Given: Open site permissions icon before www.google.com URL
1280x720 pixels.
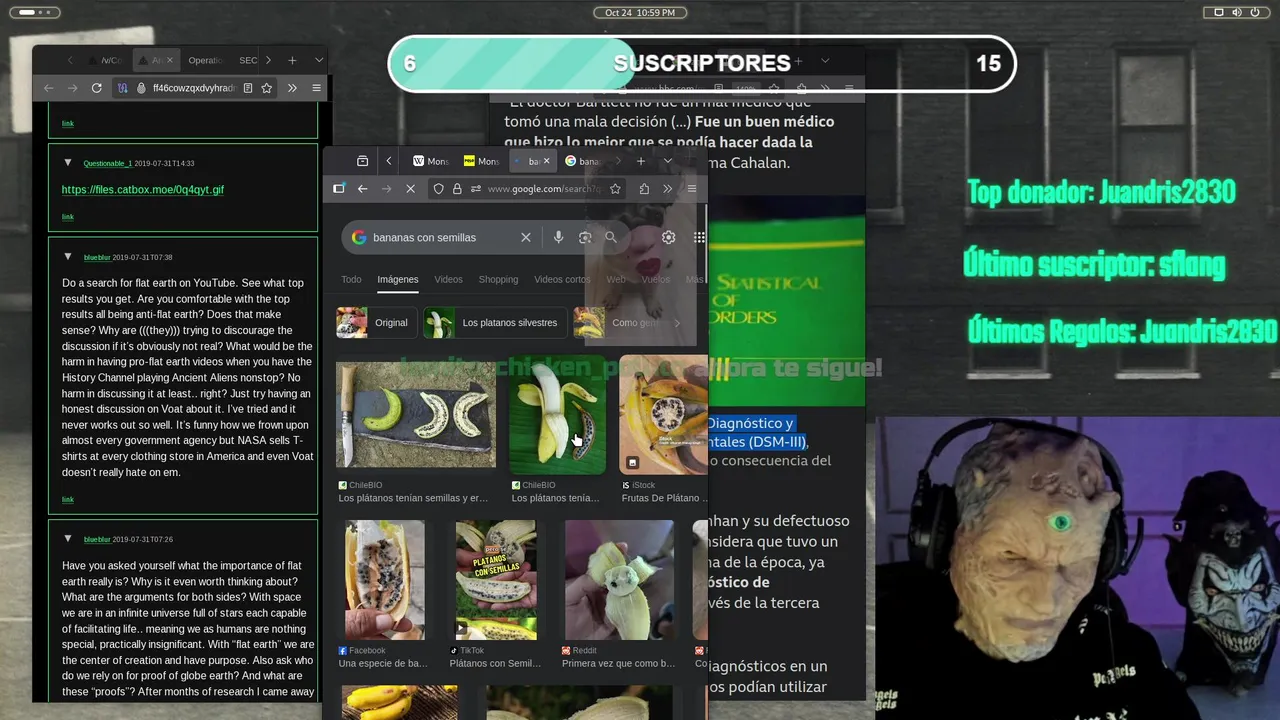Looking at the screenshot, I should click(x=476, y=189).
